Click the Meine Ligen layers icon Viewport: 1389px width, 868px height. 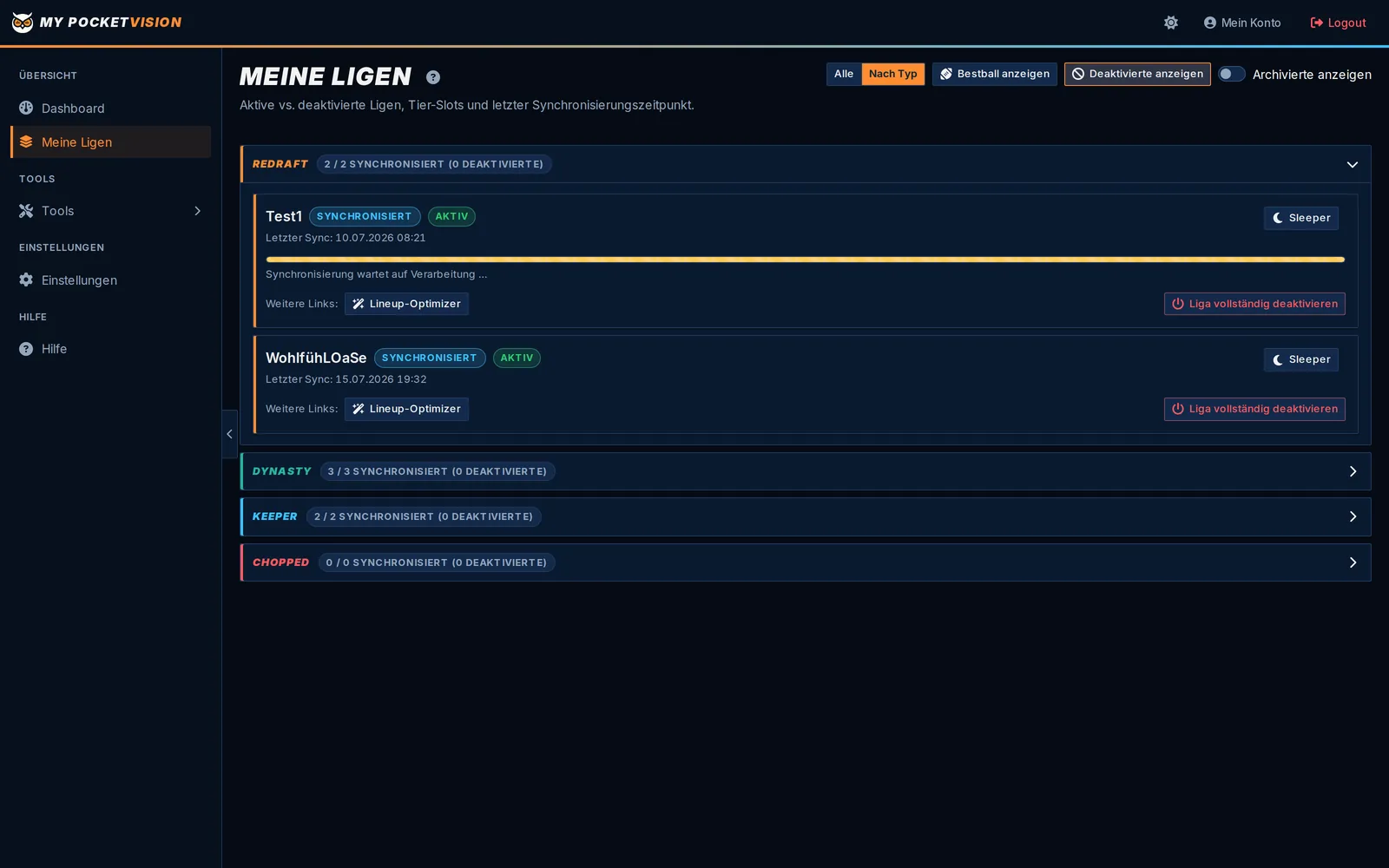26,141
